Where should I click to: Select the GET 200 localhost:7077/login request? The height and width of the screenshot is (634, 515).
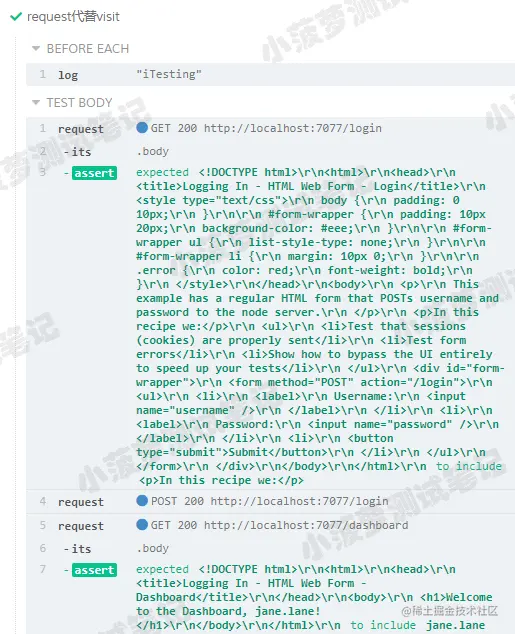click(x=270, y=129)
